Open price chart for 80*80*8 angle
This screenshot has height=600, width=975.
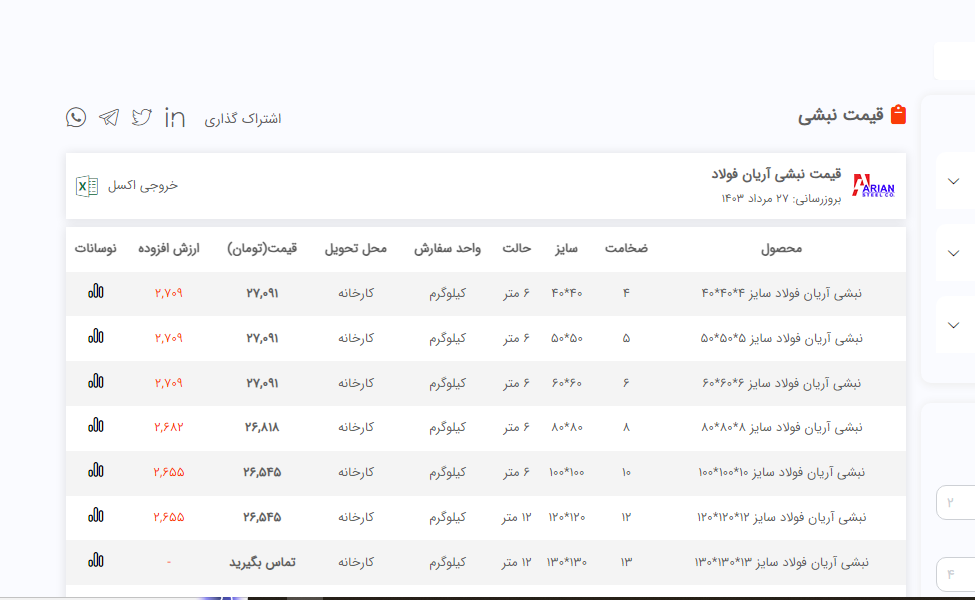[x=95, y=426]
